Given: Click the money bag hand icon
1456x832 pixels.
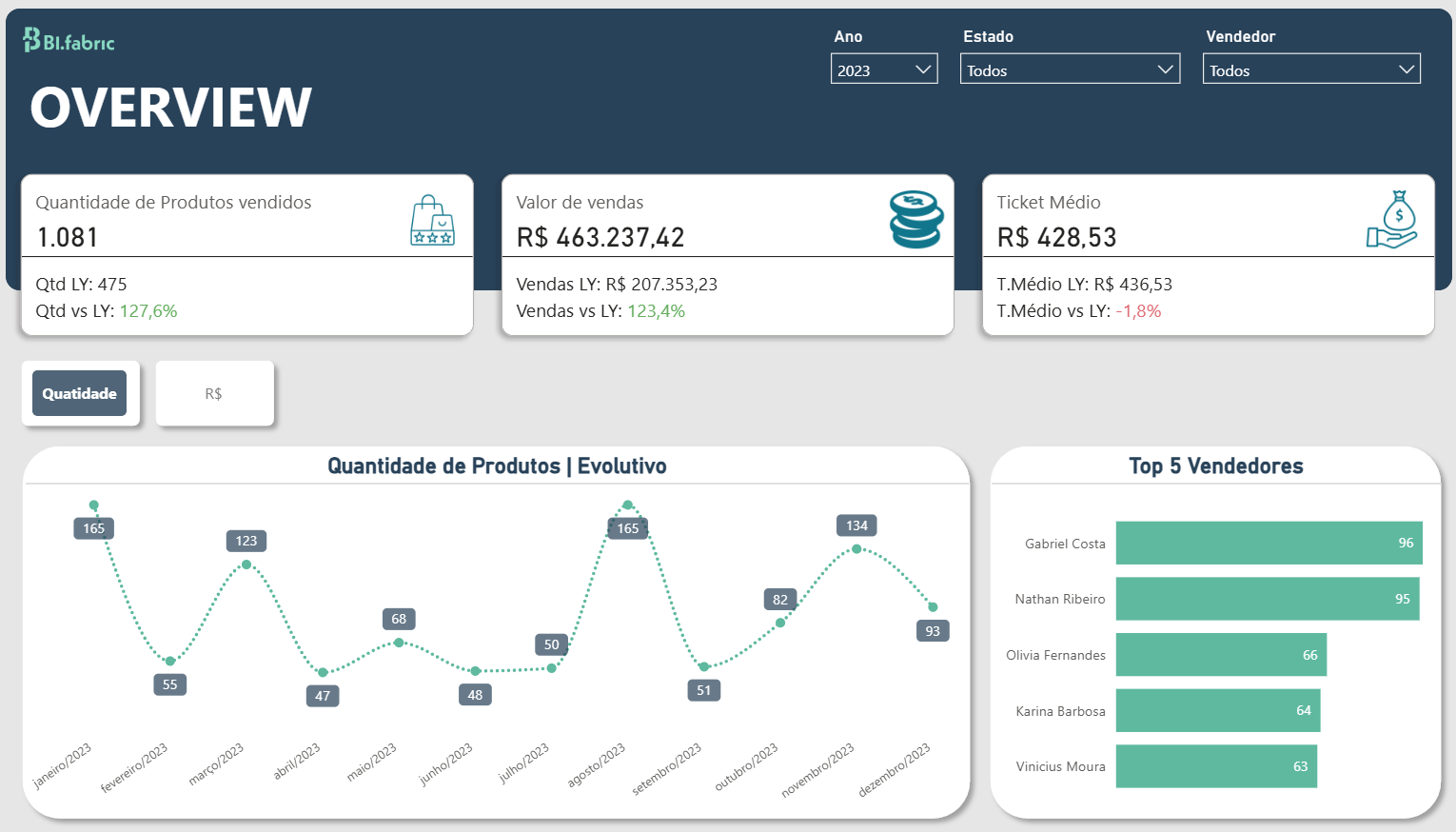Looking at the screenshot, I should tap(1392, 220).
